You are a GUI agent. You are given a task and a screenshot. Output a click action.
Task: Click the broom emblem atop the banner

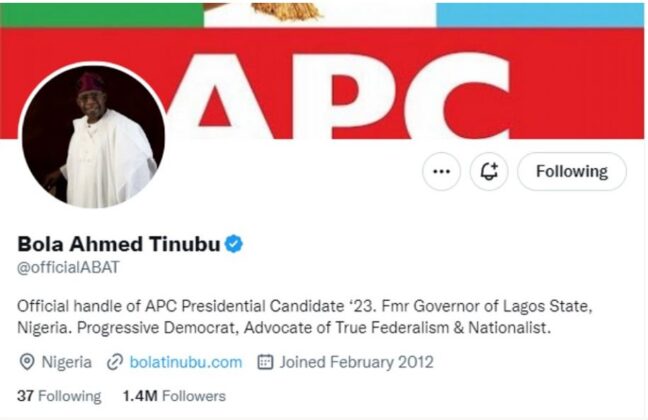point(286,11)
